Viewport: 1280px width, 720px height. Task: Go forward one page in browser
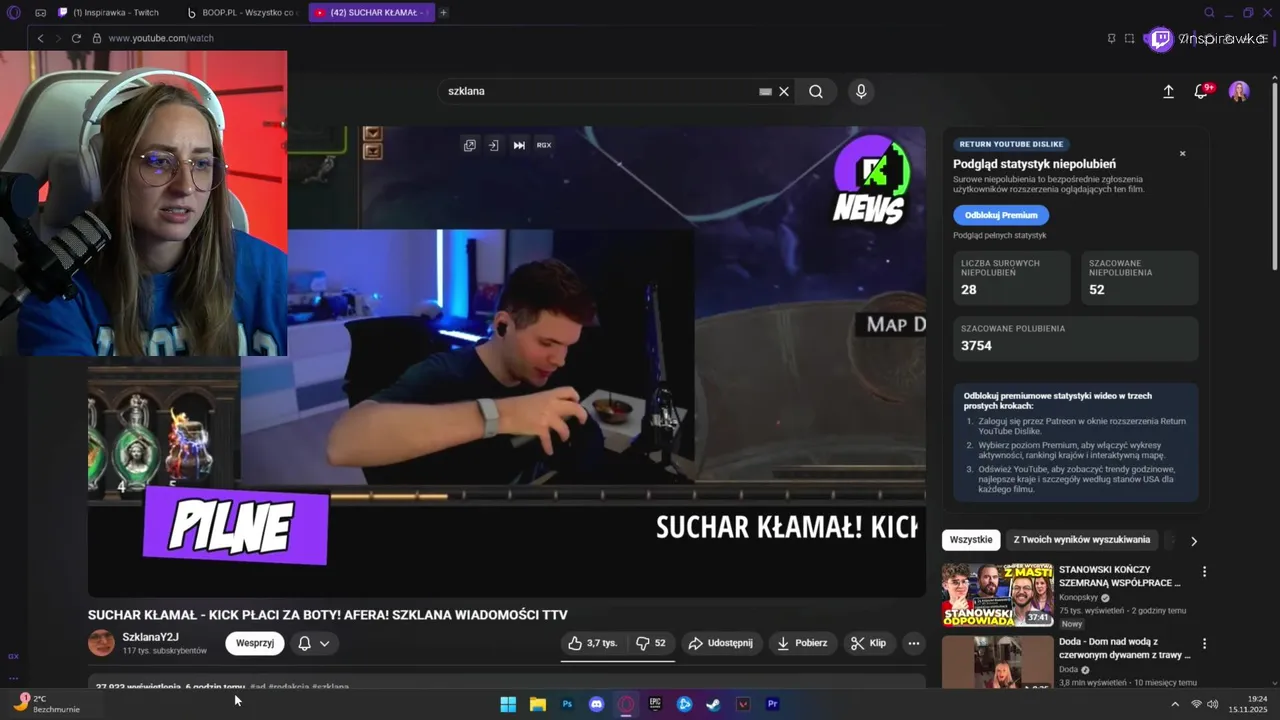[57, 38]
